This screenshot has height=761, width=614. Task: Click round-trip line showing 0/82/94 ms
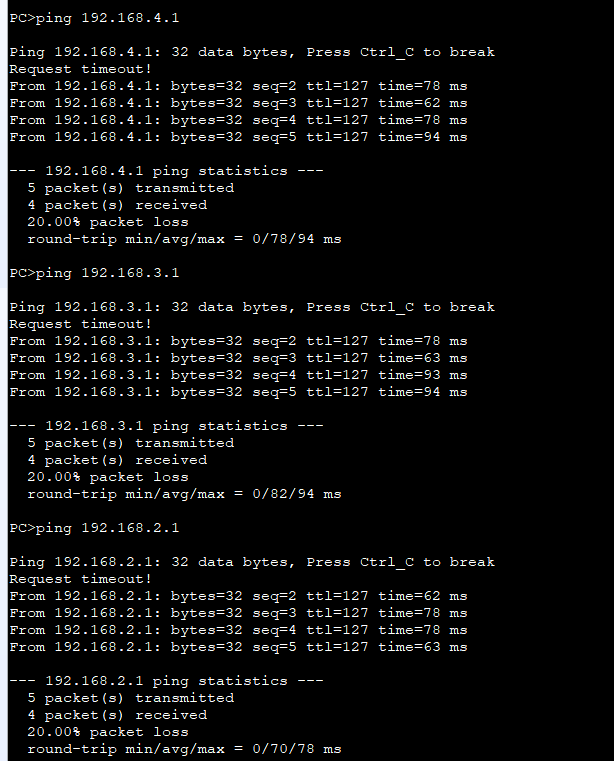(x=184, y=494)
